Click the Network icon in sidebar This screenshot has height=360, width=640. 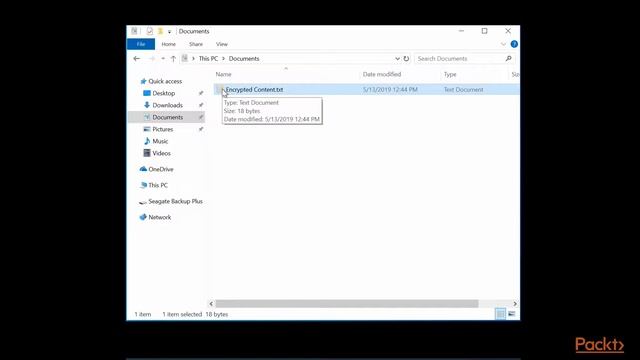[143, 217]
